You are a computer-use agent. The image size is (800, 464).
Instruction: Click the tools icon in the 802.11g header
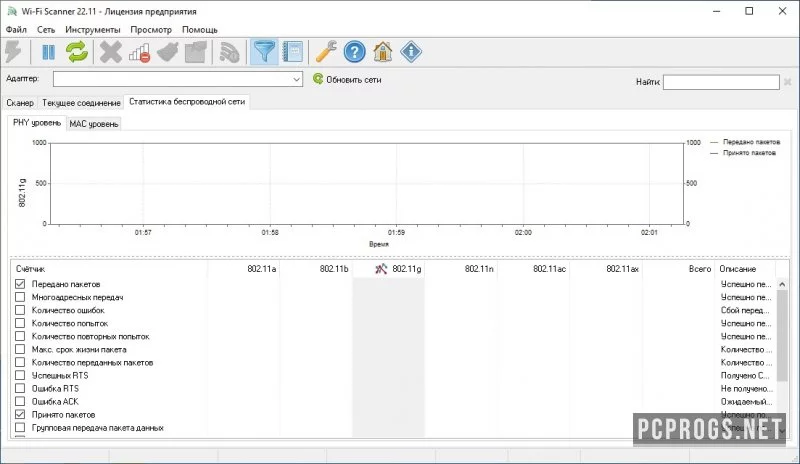pos(381,268)
